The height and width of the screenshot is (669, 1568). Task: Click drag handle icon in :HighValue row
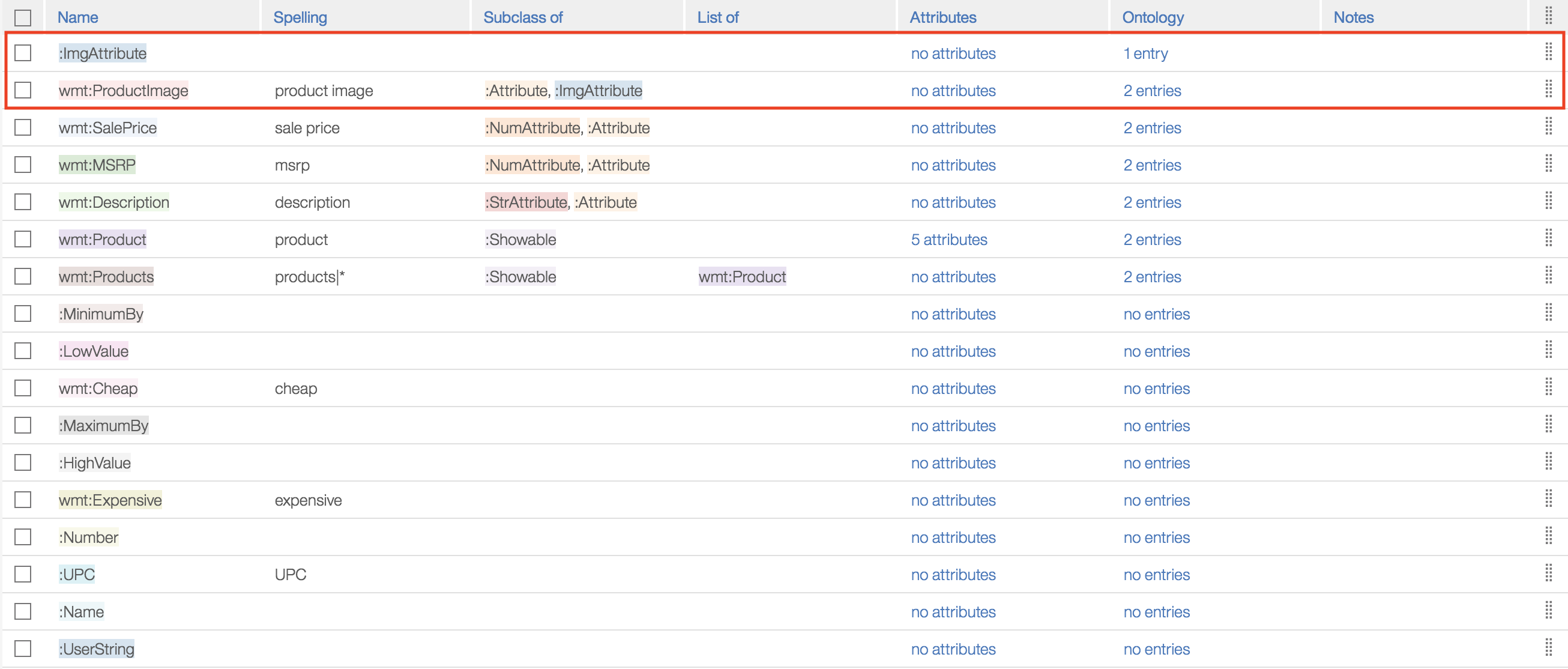[1548, 461]
